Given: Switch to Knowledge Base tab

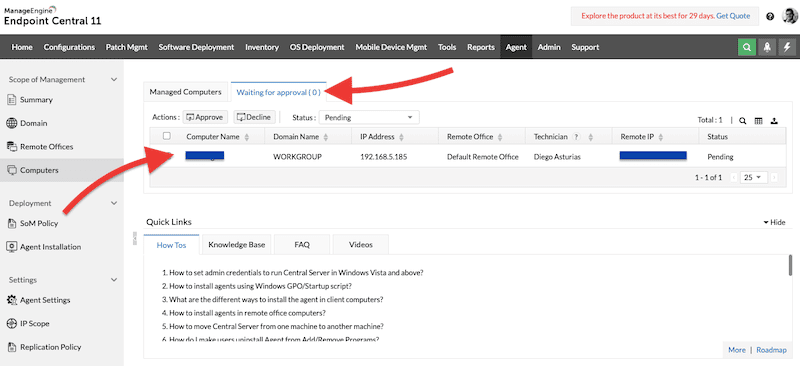Looking at the screenshot, I should [x=237, y=245].
